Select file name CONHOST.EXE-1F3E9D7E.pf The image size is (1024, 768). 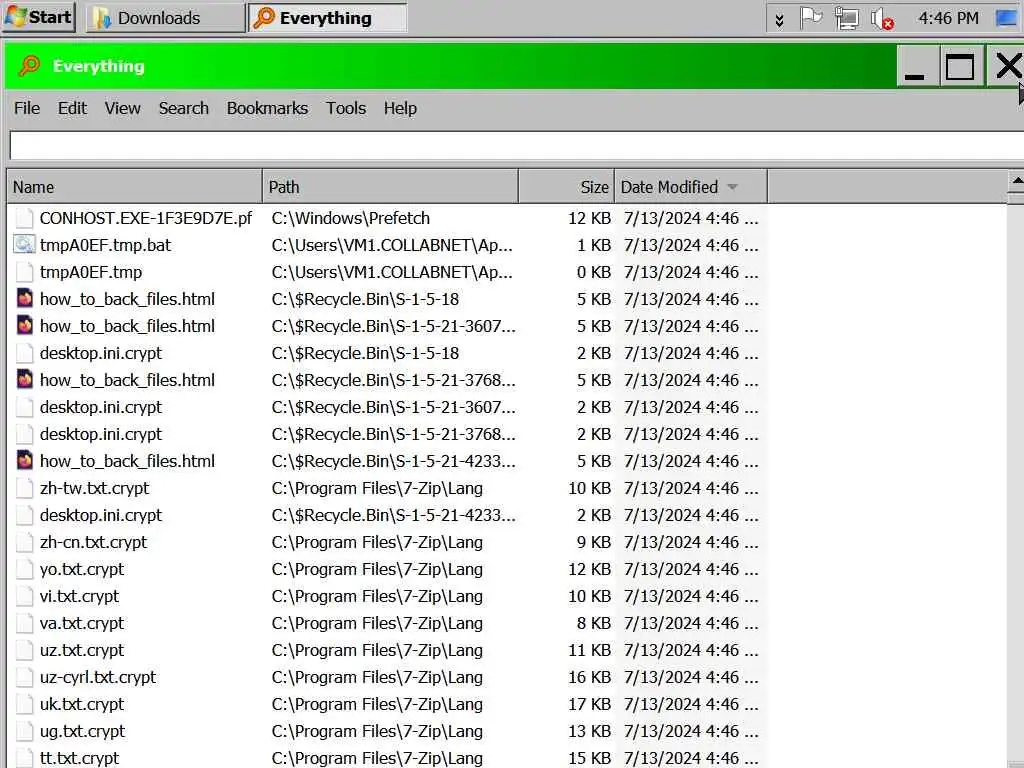pyautogui.click(x=146, y=218)
